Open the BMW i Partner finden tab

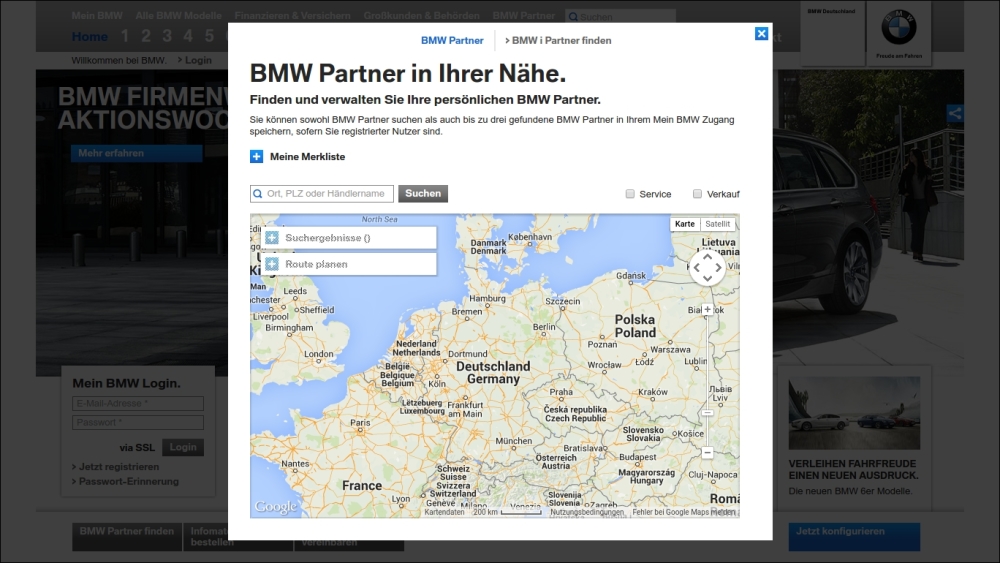click(x=558, y=40)
